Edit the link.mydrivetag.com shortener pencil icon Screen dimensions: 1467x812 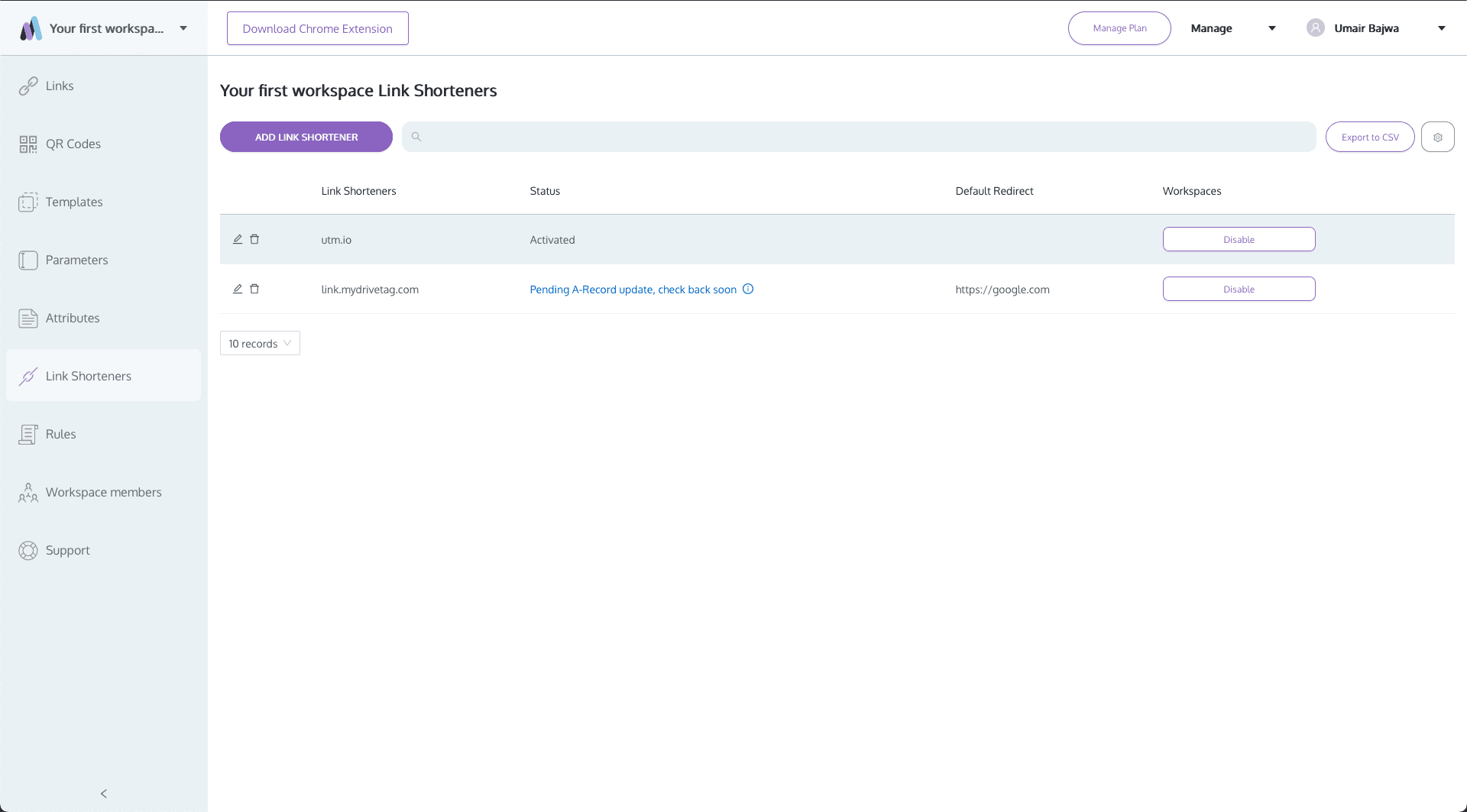click(x=238, y=289)
